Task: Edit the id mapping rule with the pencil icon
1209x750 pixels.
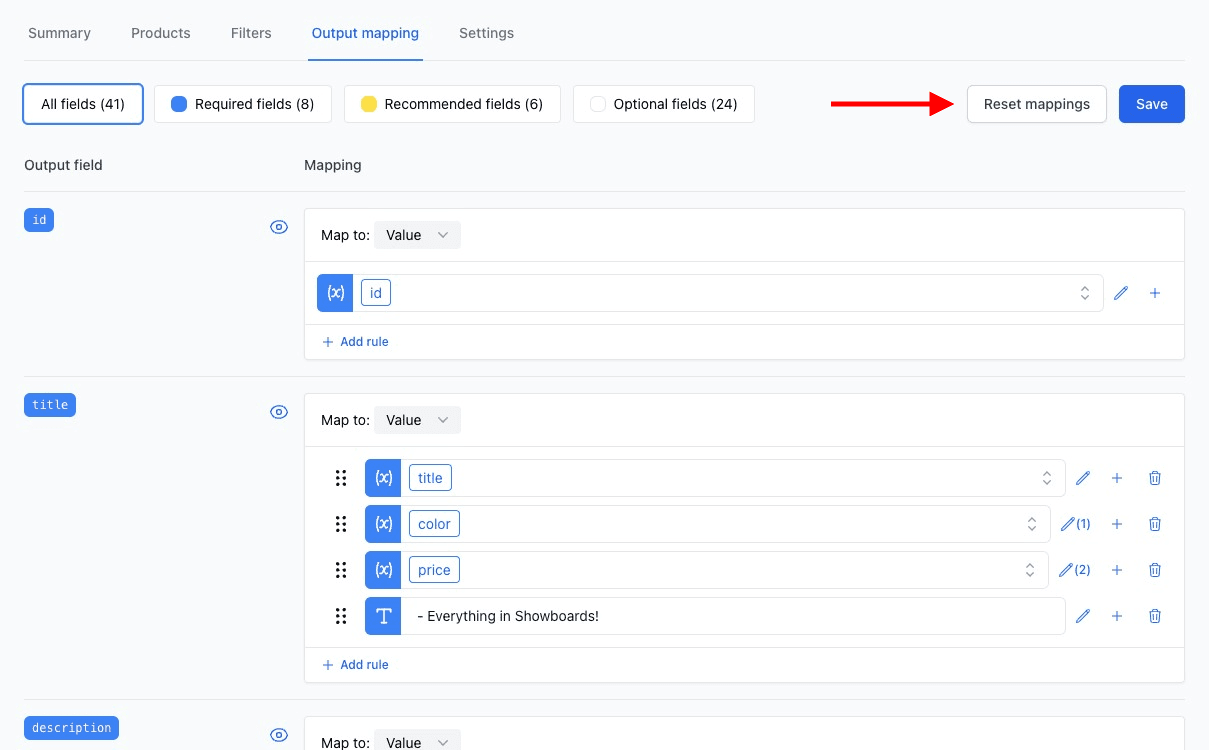Action: click(1120, 293)
